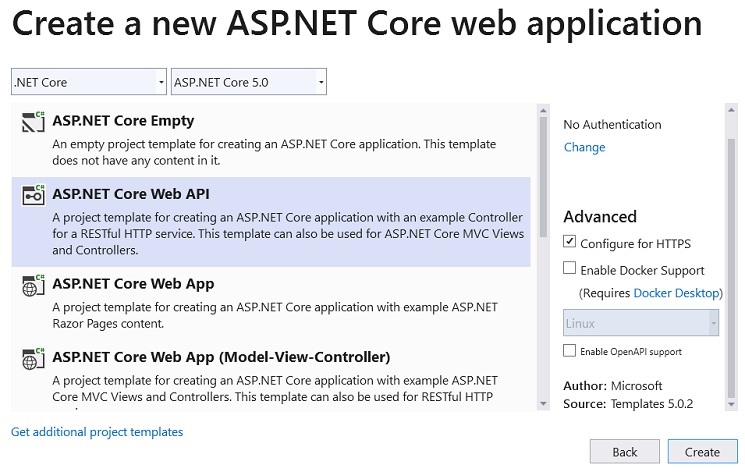Screen dimensions: 745x472
Task: Click template list scroll up arrow
Action: [x=543, y=111]
